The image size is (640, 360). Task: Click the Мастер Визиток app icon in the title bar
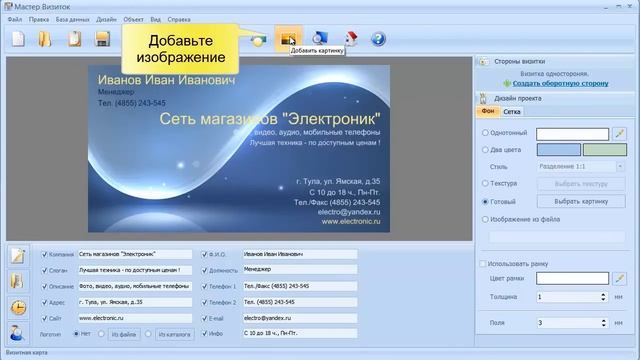point(8,7)
